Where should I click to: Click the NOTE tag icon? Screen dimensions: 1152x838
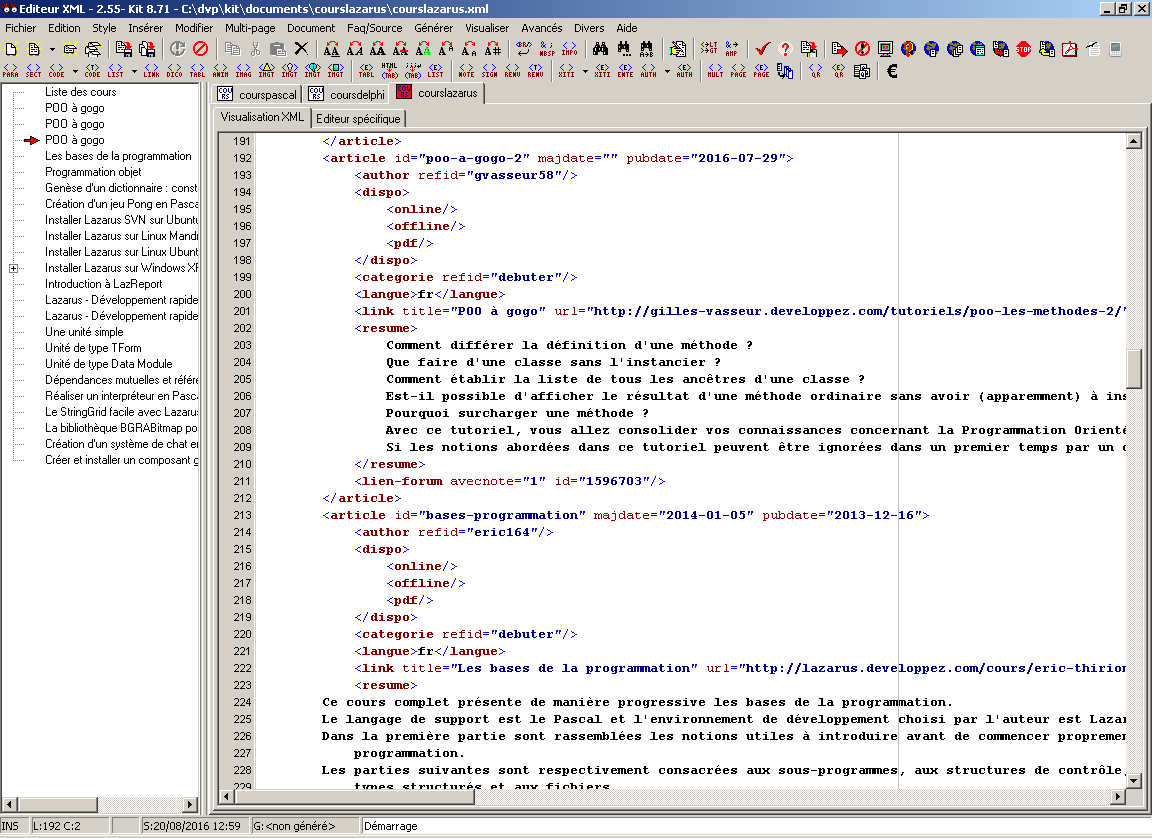point(466,71)
